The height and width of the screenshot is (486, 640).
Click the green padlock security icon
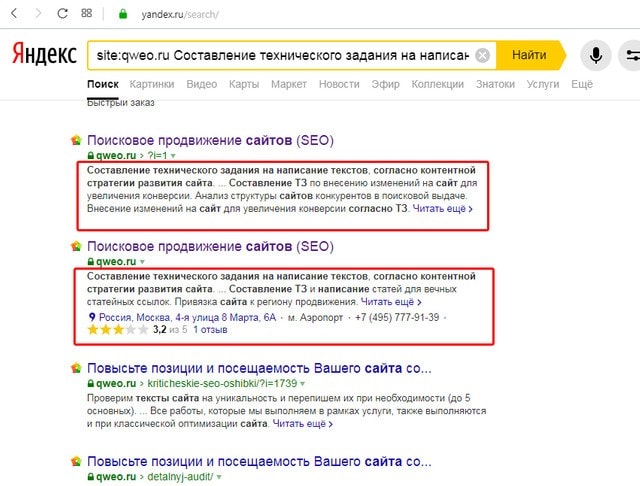pyautogui.click(x=123, y=15)
